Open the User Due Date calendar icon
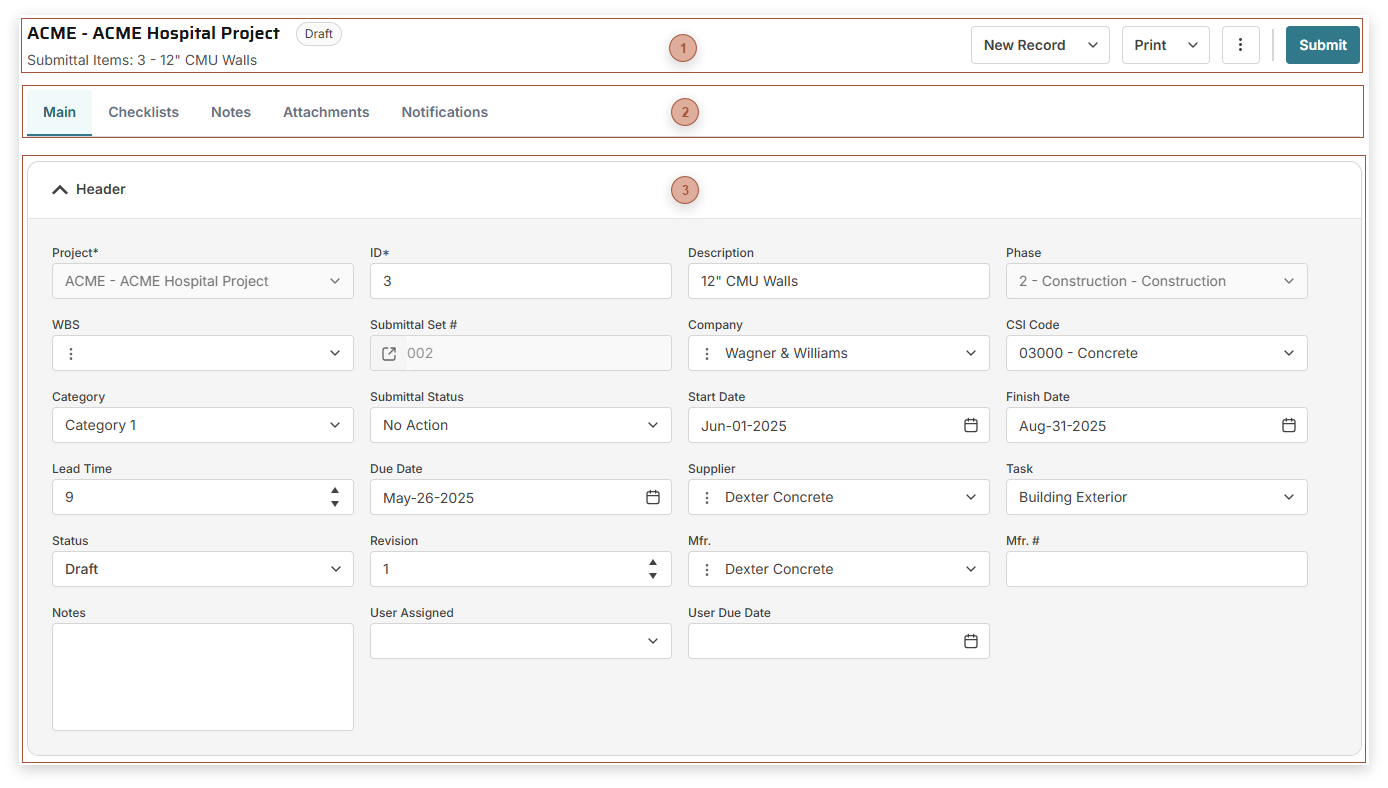Viewport: 1388px width, 788px height. click(970, 641)
